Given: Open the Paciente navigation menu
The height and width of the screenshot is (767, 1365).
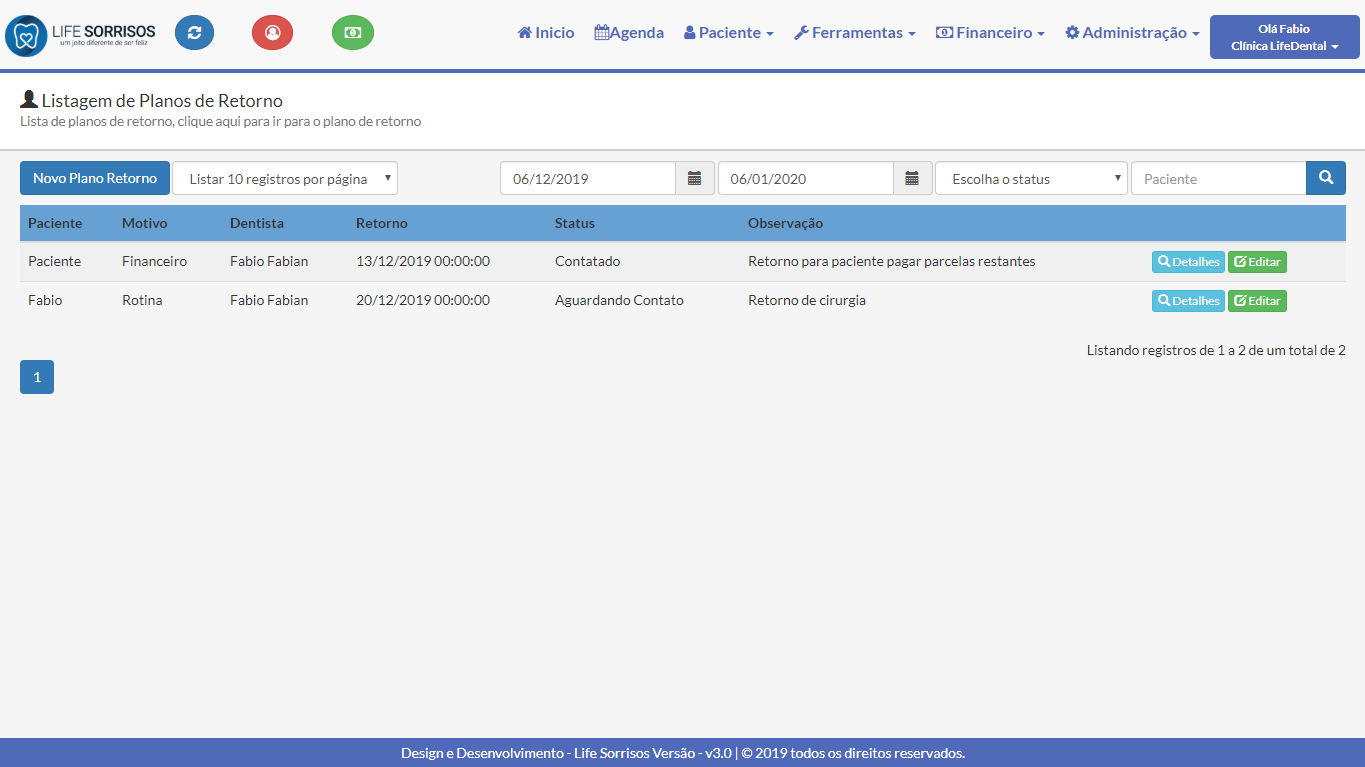Looking at the screenshot, I should (729, 33).
